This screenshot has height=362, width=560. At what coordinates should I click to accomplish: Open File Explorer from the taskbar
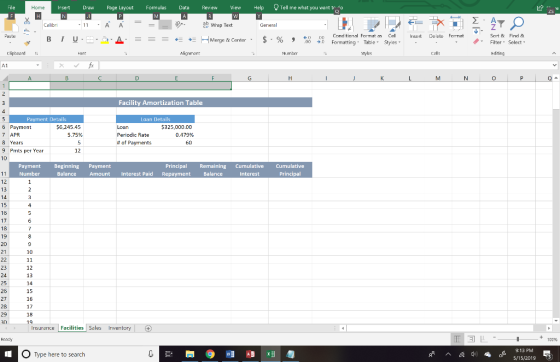click(190, 354)
